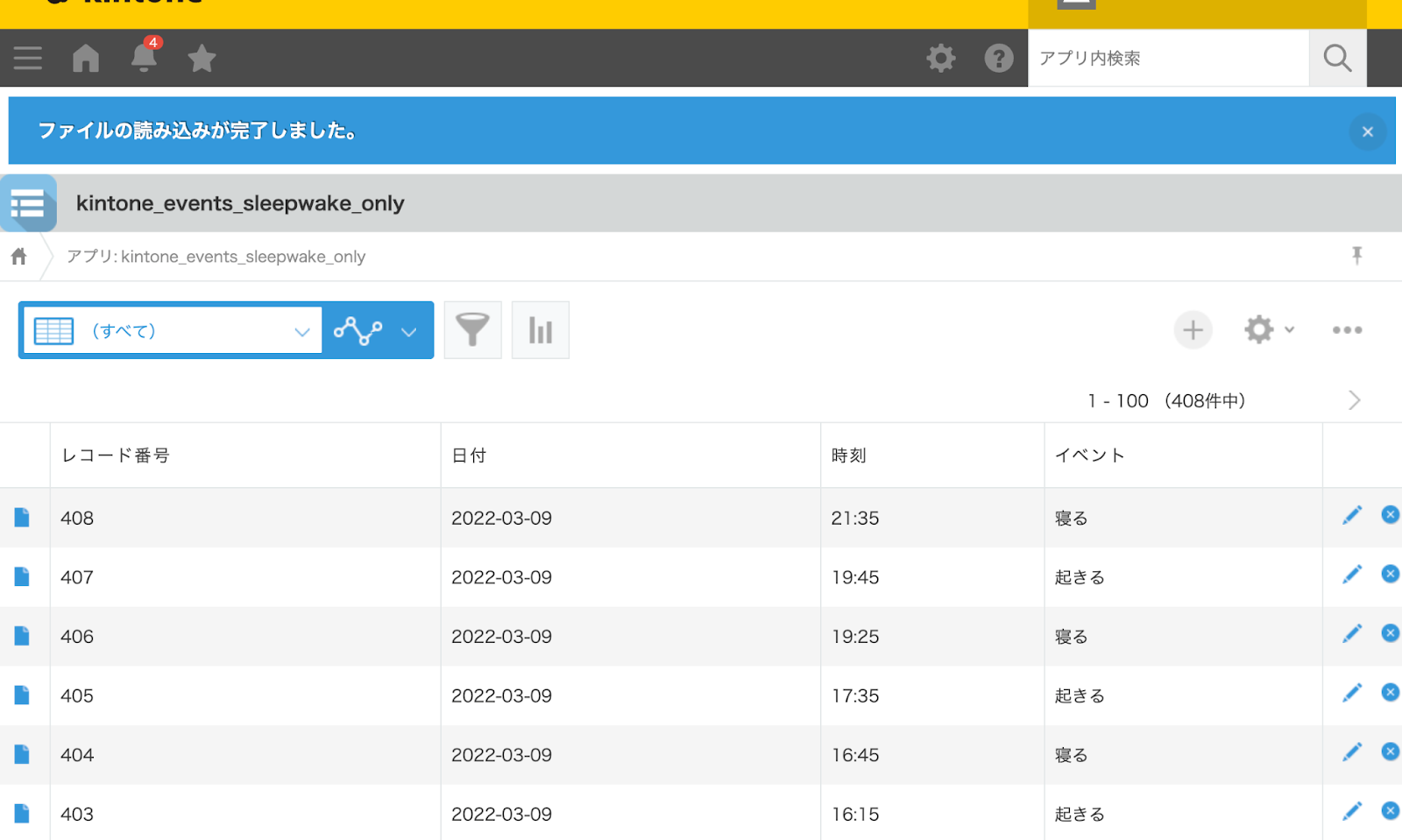1402x840 pixels.
Task: Expand the graph view dropdown arrow
Action: [x=408, y=331]
